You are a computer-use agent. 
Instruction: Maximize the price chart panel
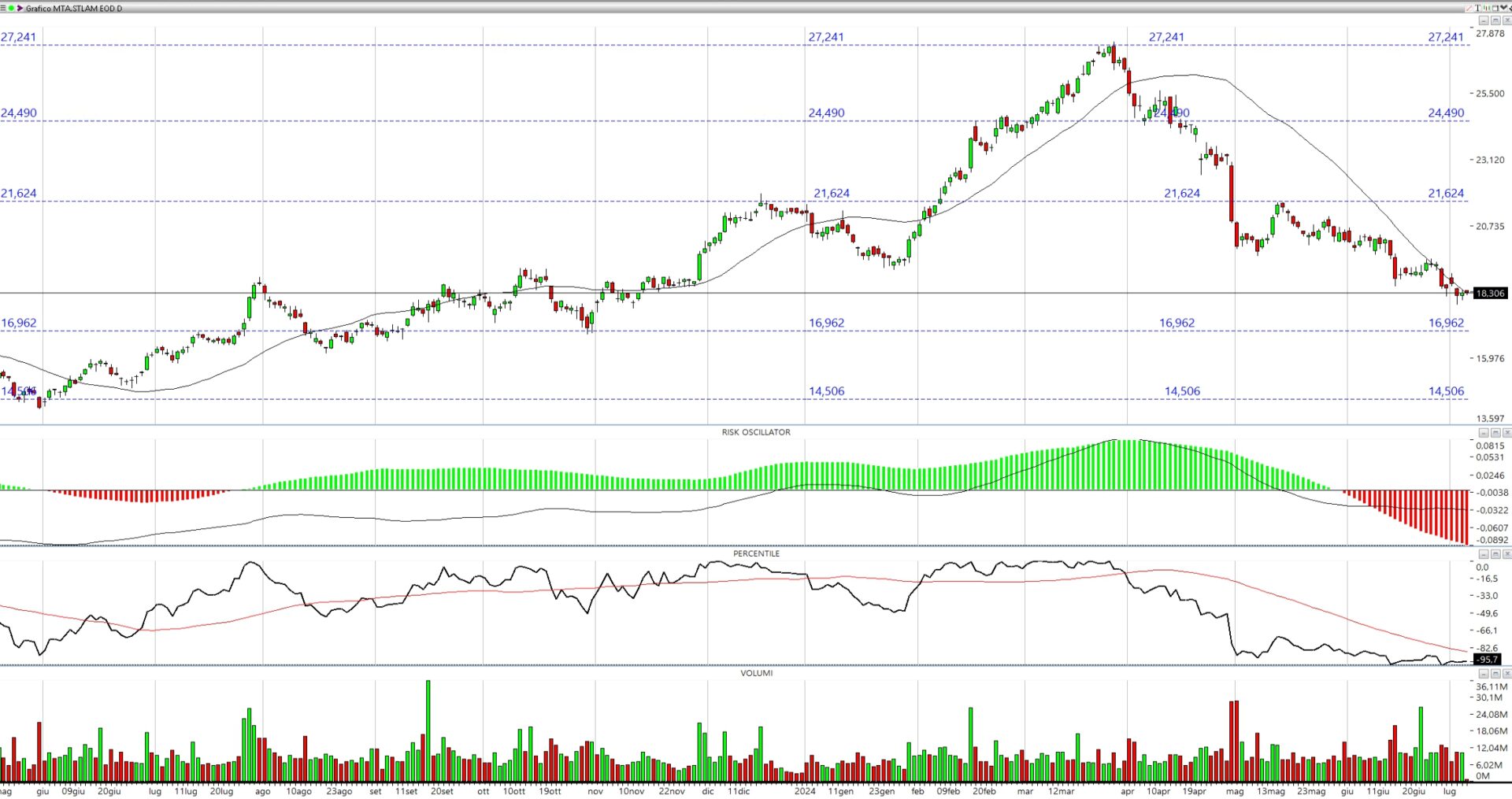tap(1495, 20)
